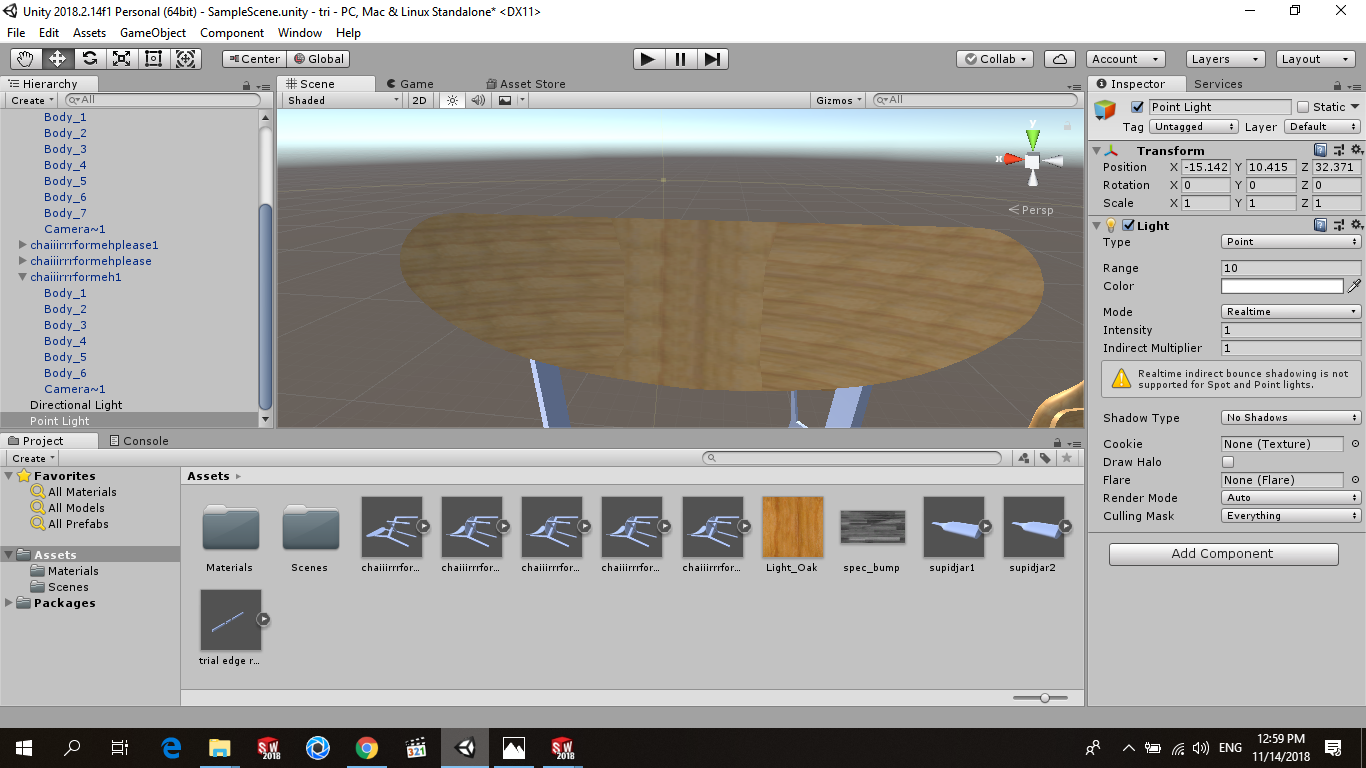Toggle the Static checkbox
The image size is (1366, 768).
(x=1302, y=107)
